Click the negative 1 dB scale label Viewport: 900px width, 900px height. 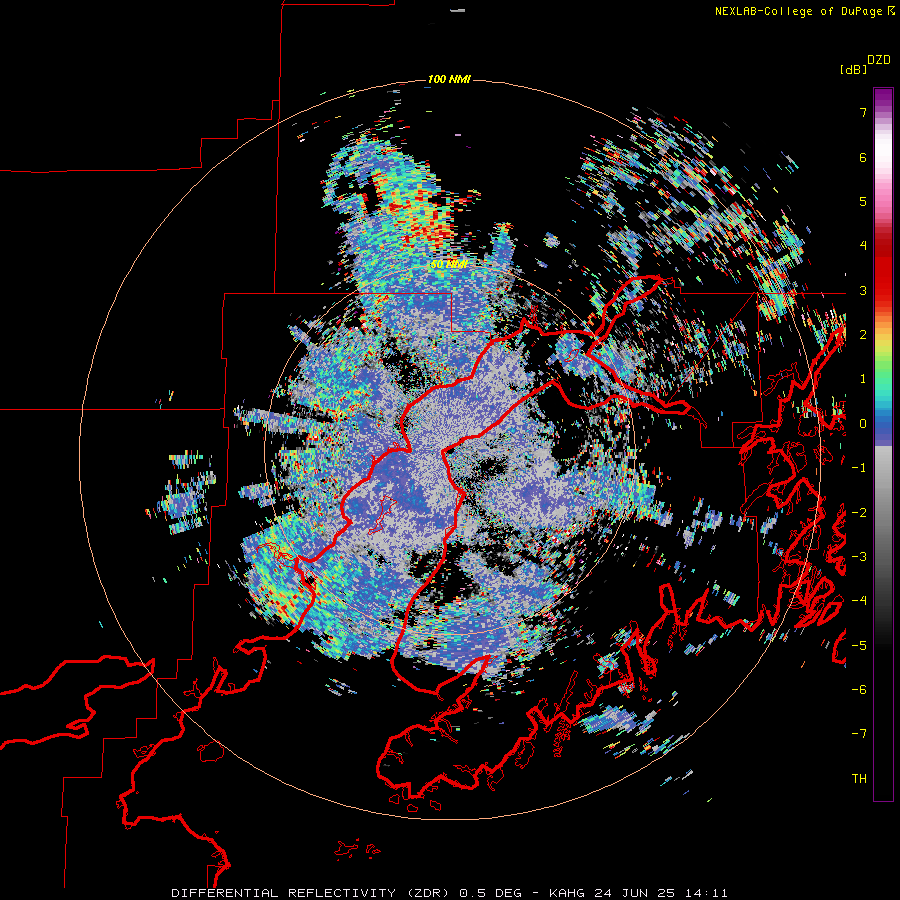[859, 468]
